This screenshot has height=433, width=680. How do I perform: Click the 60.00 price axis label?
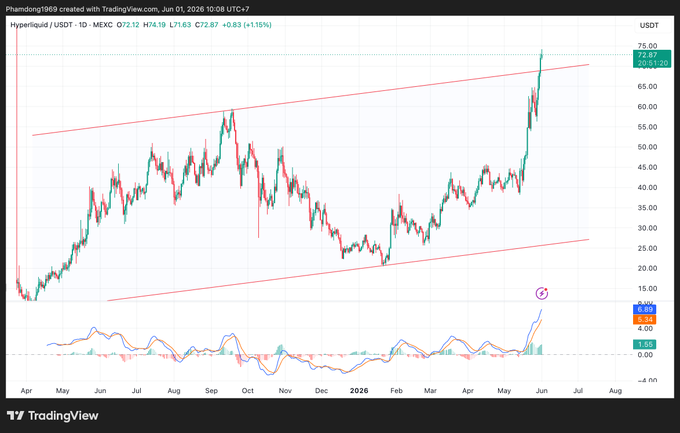click(647, 107)
